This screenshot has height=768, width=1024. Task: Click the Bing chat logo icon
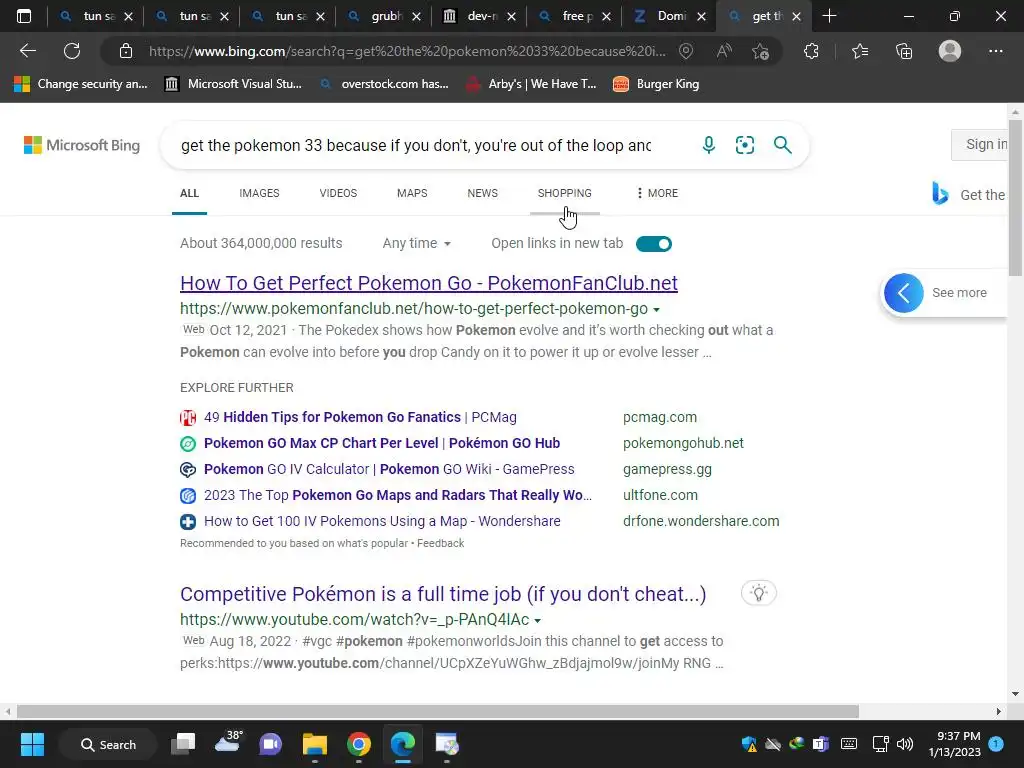[940, 194]
